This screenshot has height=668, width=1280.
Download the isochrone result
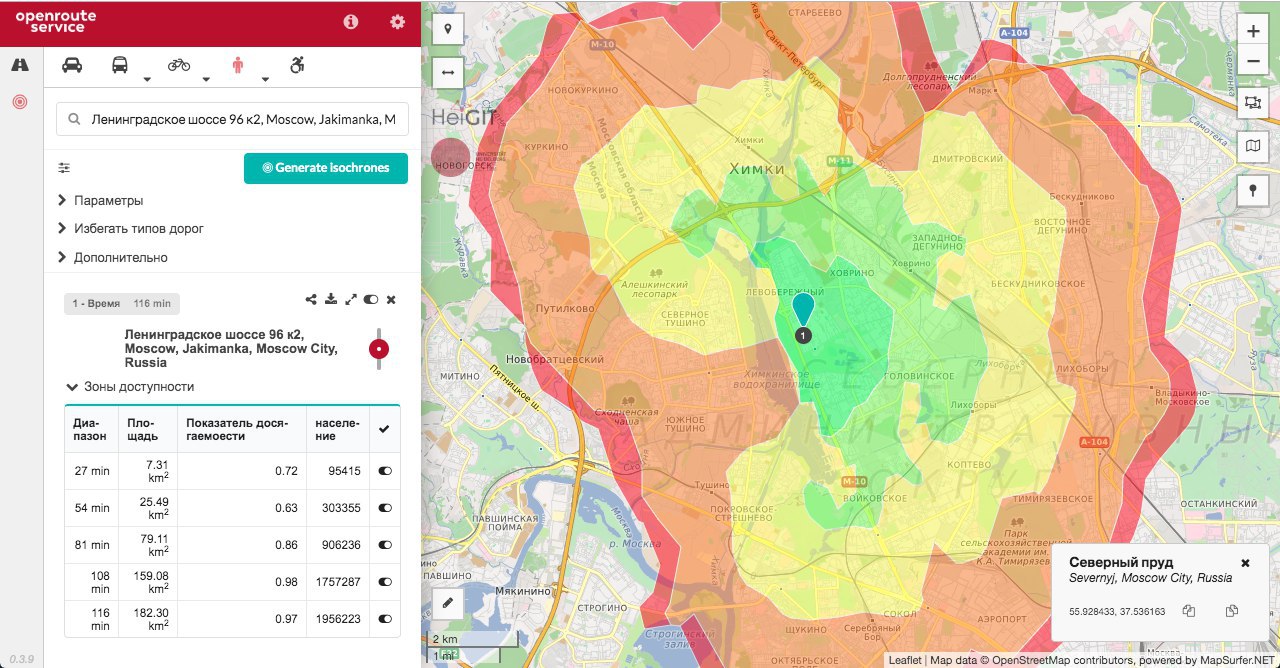(x=331, y=299)
